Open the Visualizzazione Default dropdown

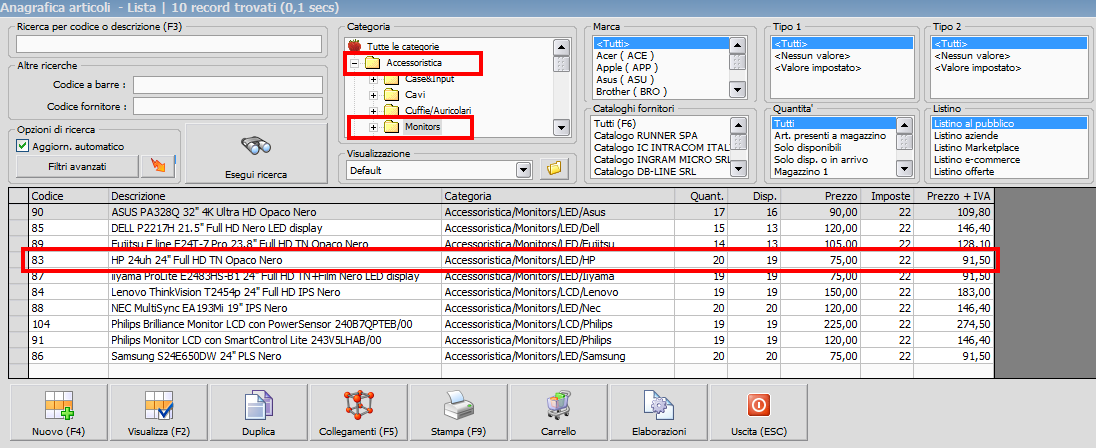[524, 170]
